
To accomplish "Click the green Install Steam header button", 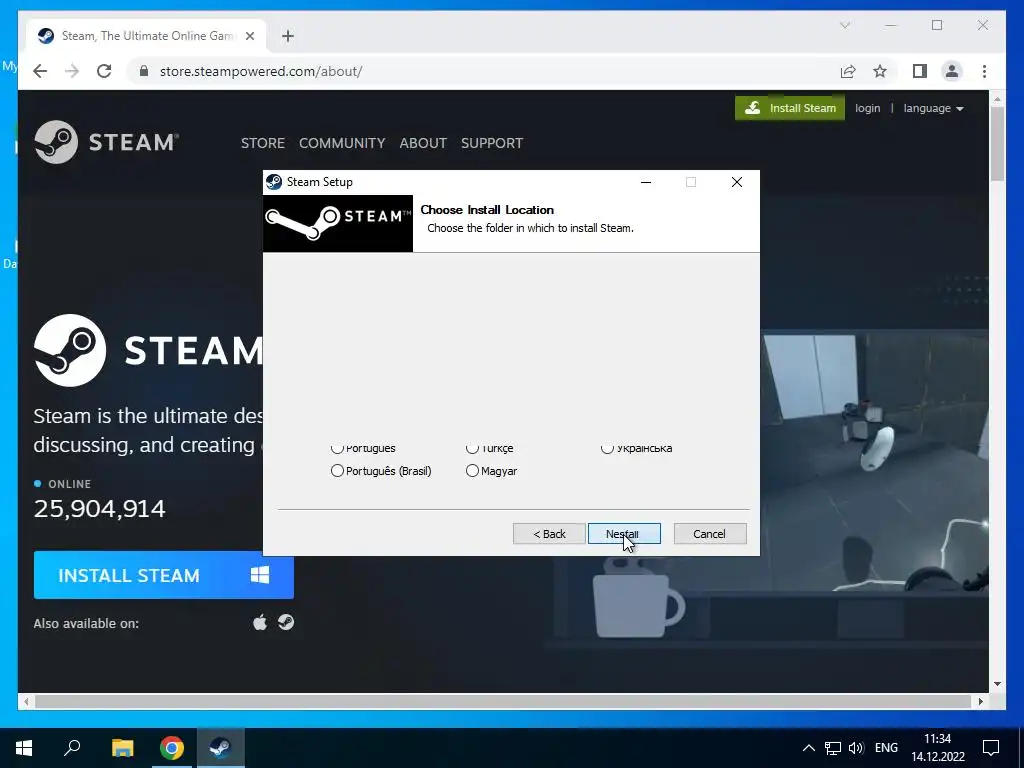I will click(790, 108).
